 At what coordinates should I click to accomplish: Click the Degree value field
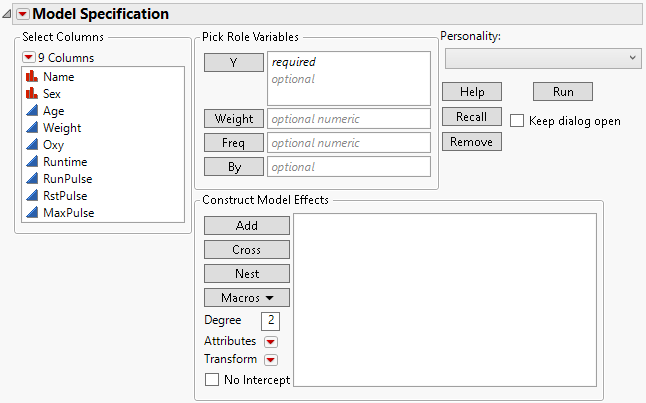(270, 321)
